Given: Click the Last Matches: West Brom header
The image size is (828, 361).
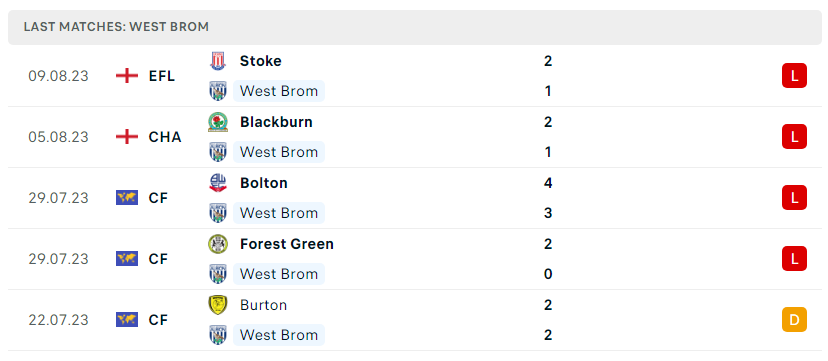Looking at the screenshot, I should pyautogui.click(x=116, y=27).
